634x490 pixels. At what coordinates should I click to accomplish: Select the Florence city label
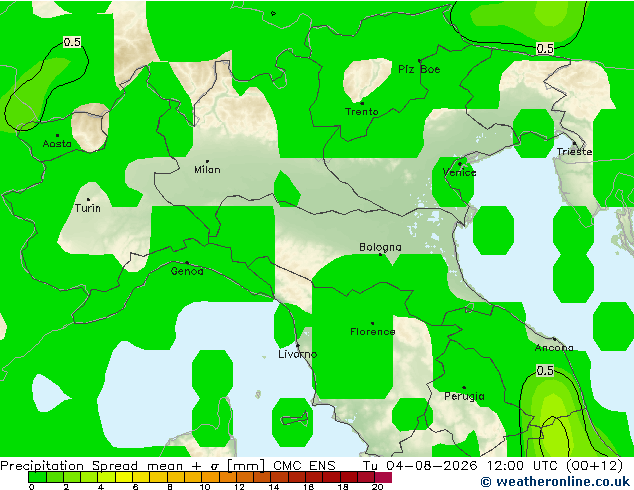coord(372,332)
